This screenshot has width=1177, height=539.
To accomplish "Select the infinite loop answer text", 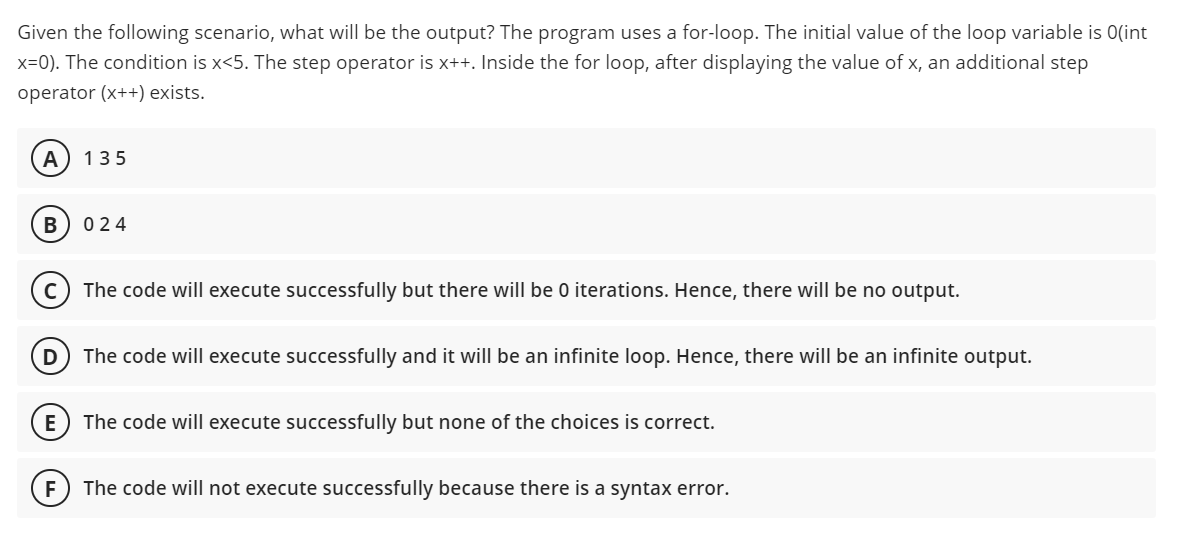I will click(x=558, y=357).
